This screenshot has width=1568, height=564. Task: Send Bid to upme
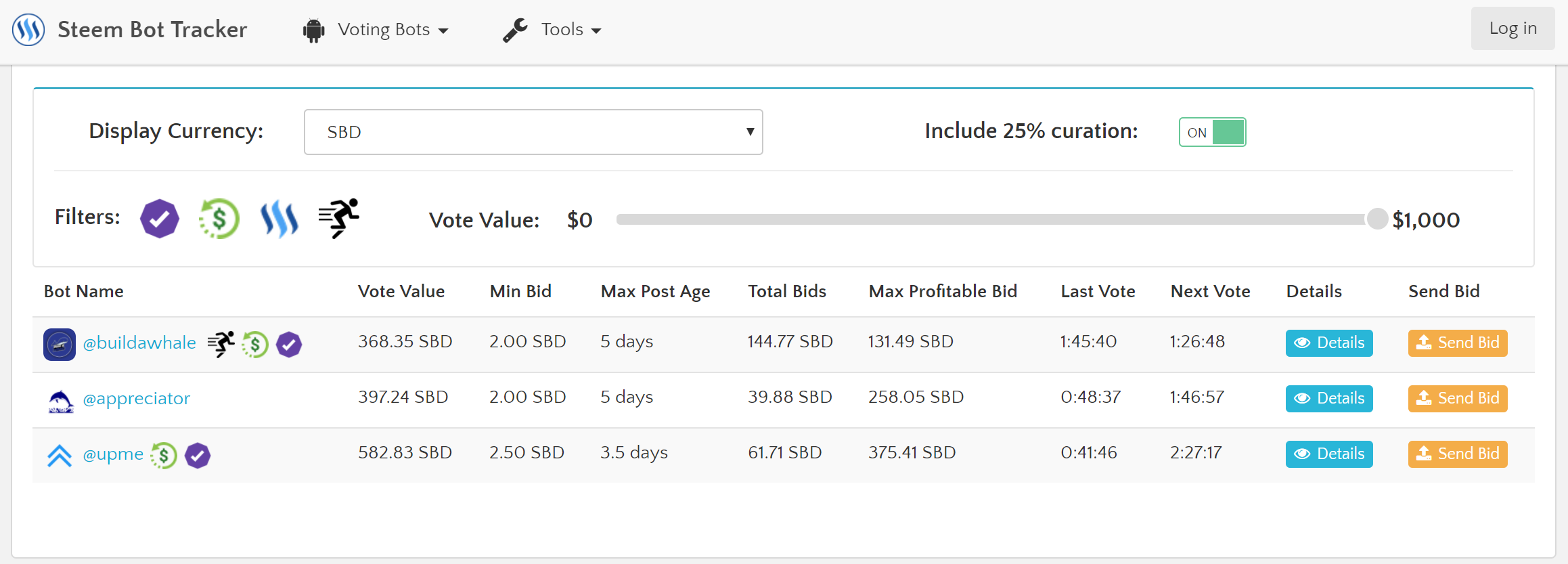point(1458,454)
